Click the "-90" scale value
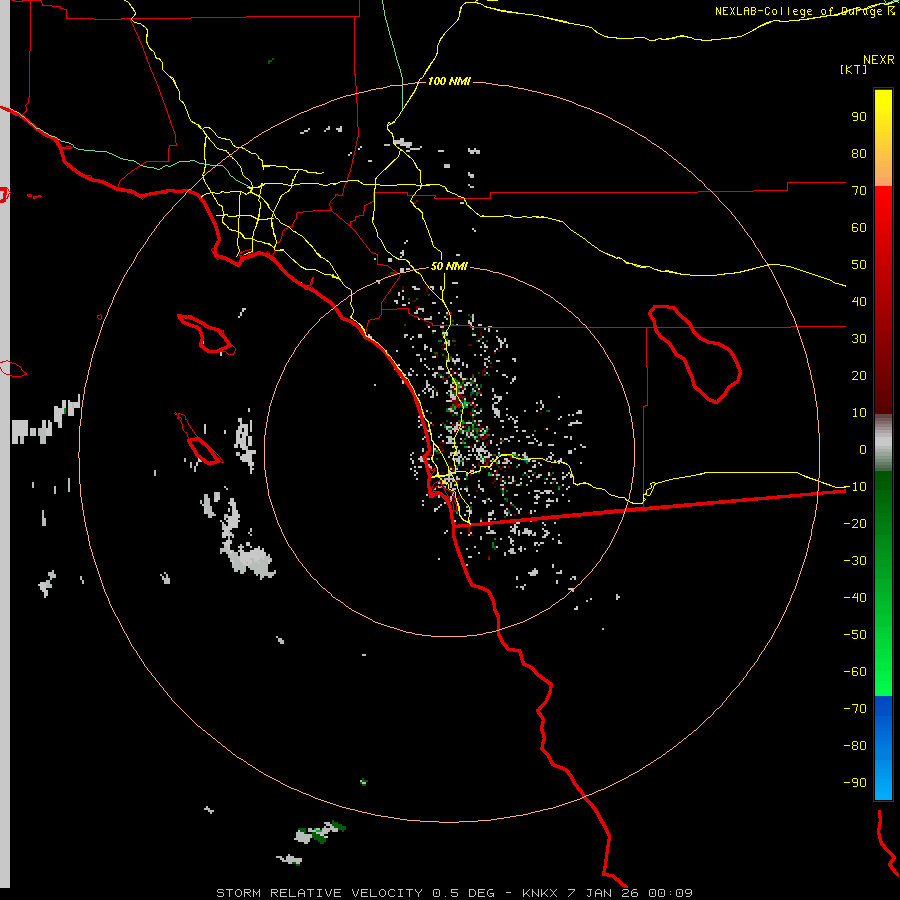This screenshot has height=900, width=900. (855, 783)
